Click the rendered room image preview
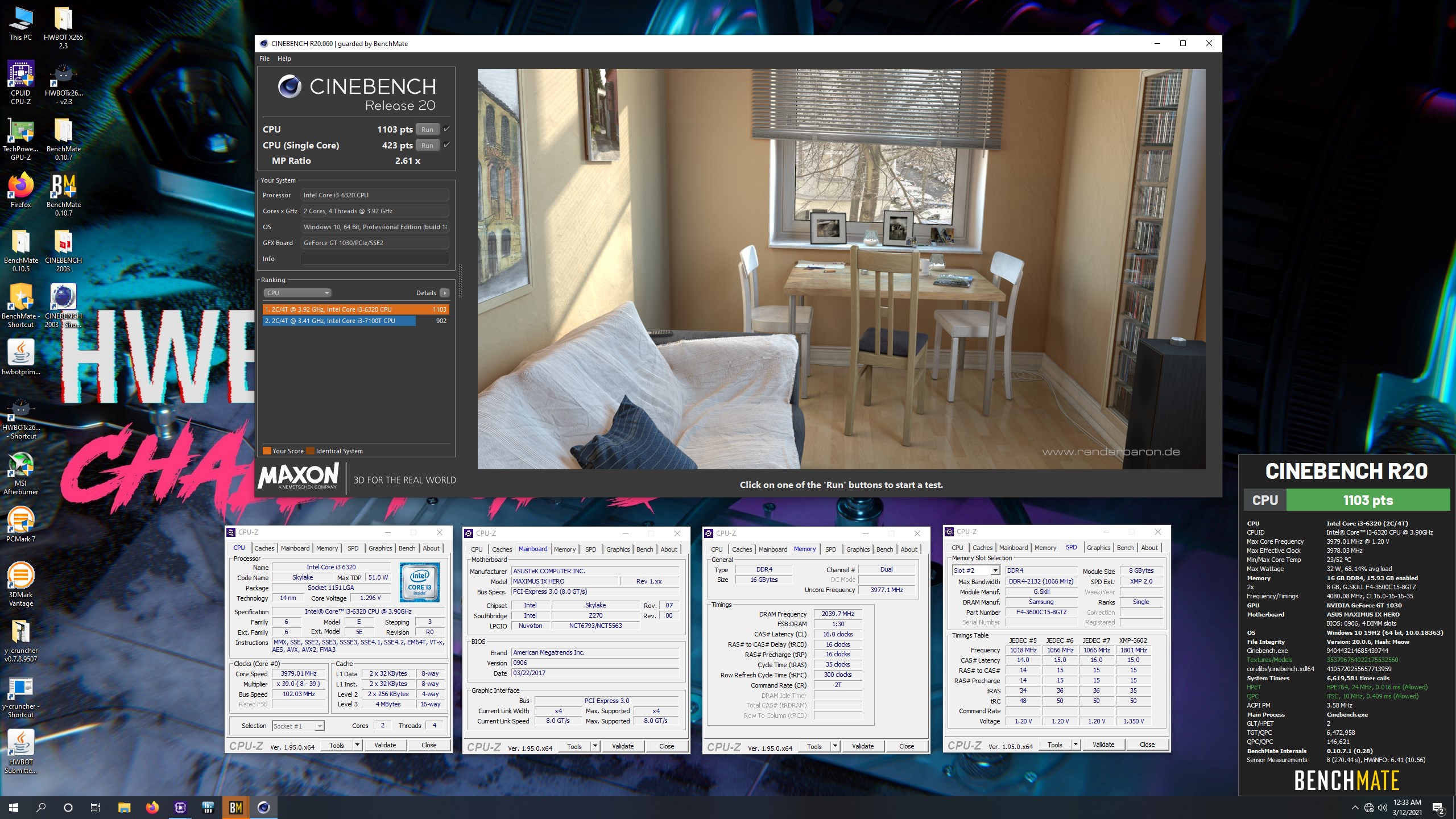1456x819 pixels. [x=841, y=269]
